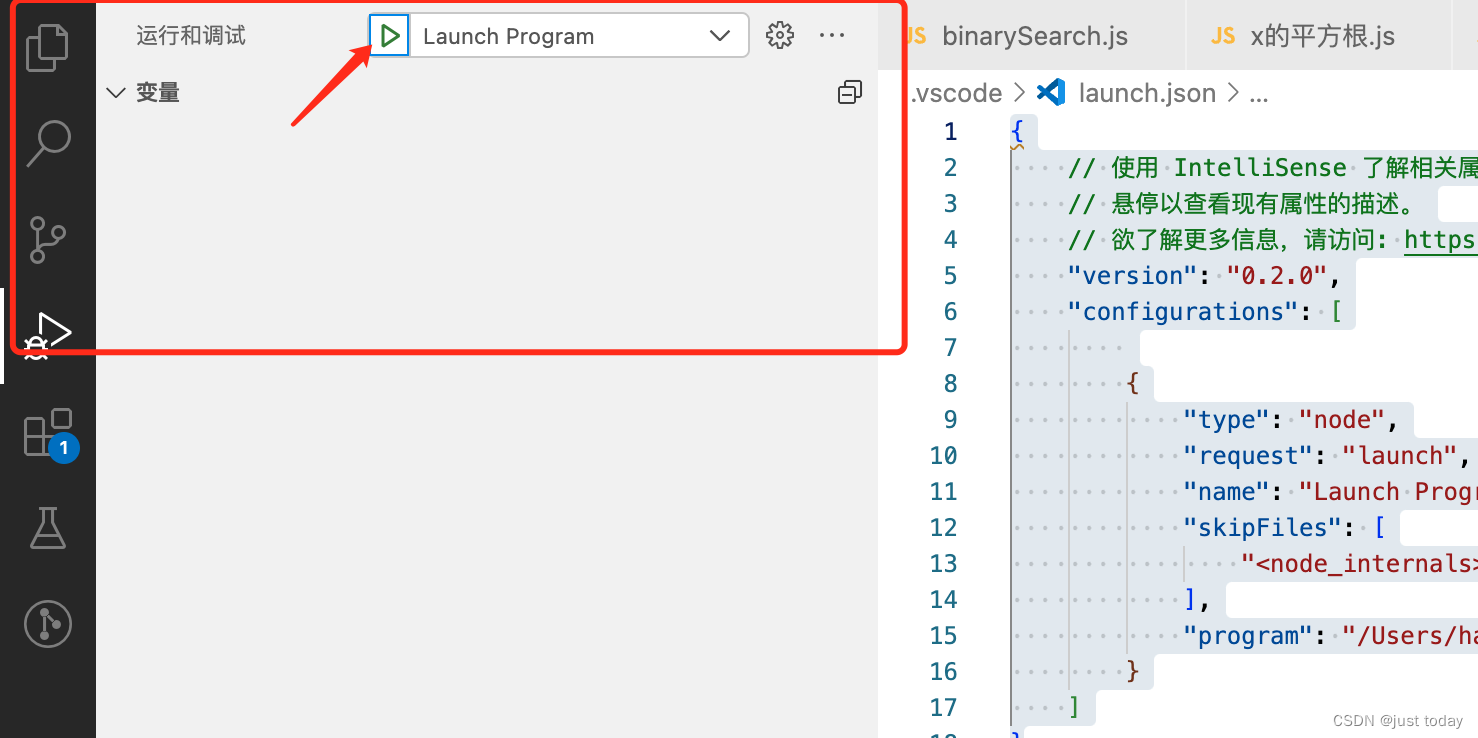Viewport: 1478px width, 738px height.
Task: Click the "<node_internals> string on line 13
Action: (1359, 564)
